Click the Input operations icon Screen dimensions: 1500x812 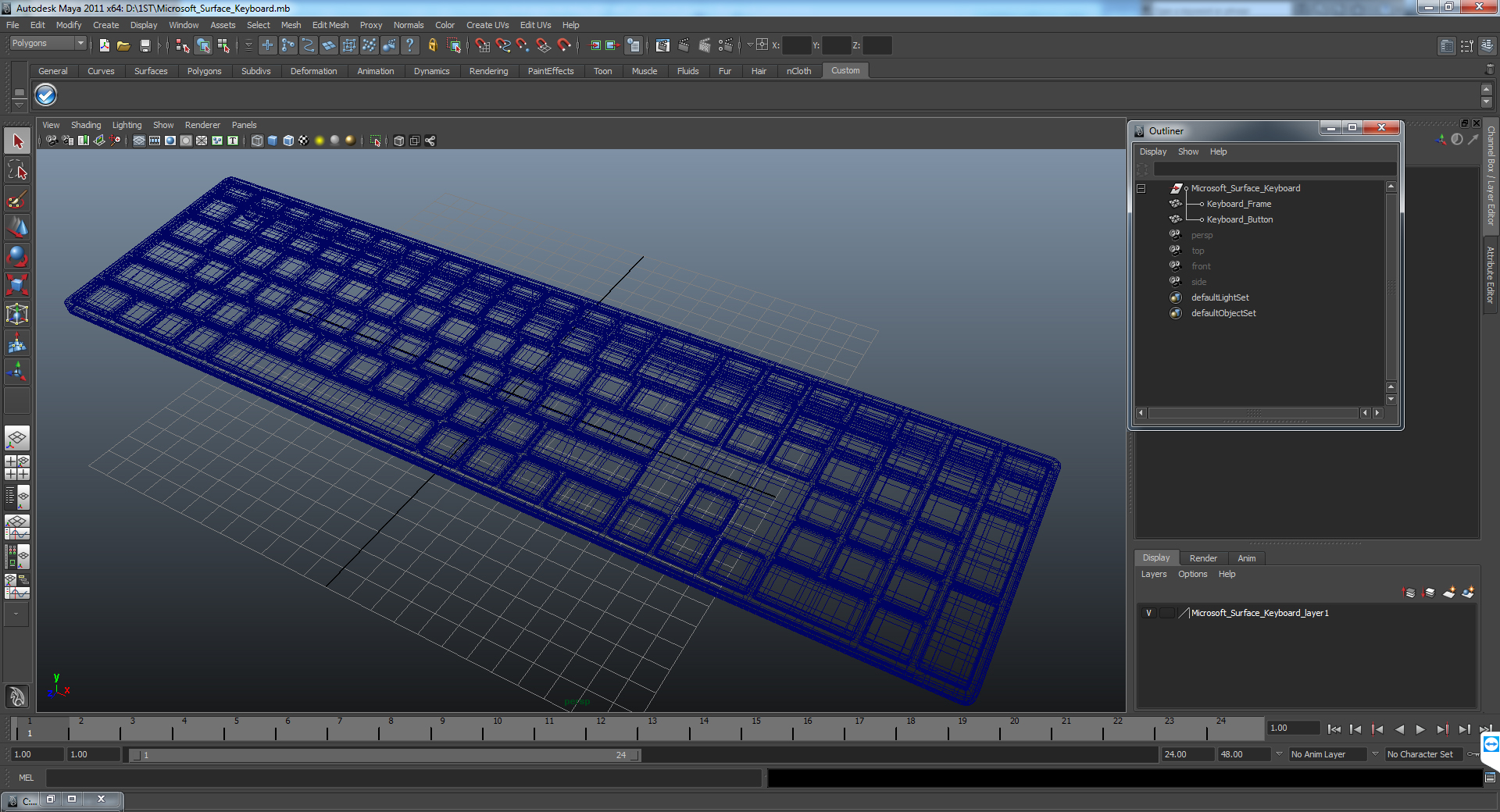(595, 45)
